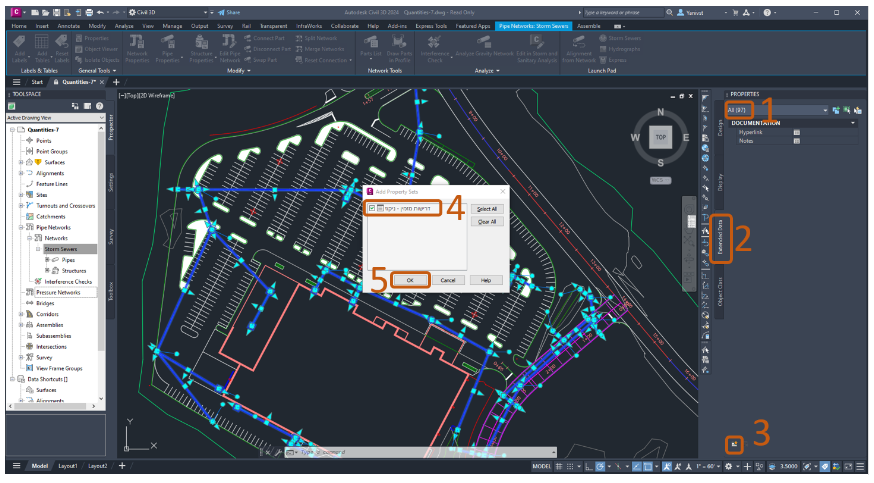874x483 pixels.
Task: Expand the Surfaces tree node
Action: coord(21,162)
